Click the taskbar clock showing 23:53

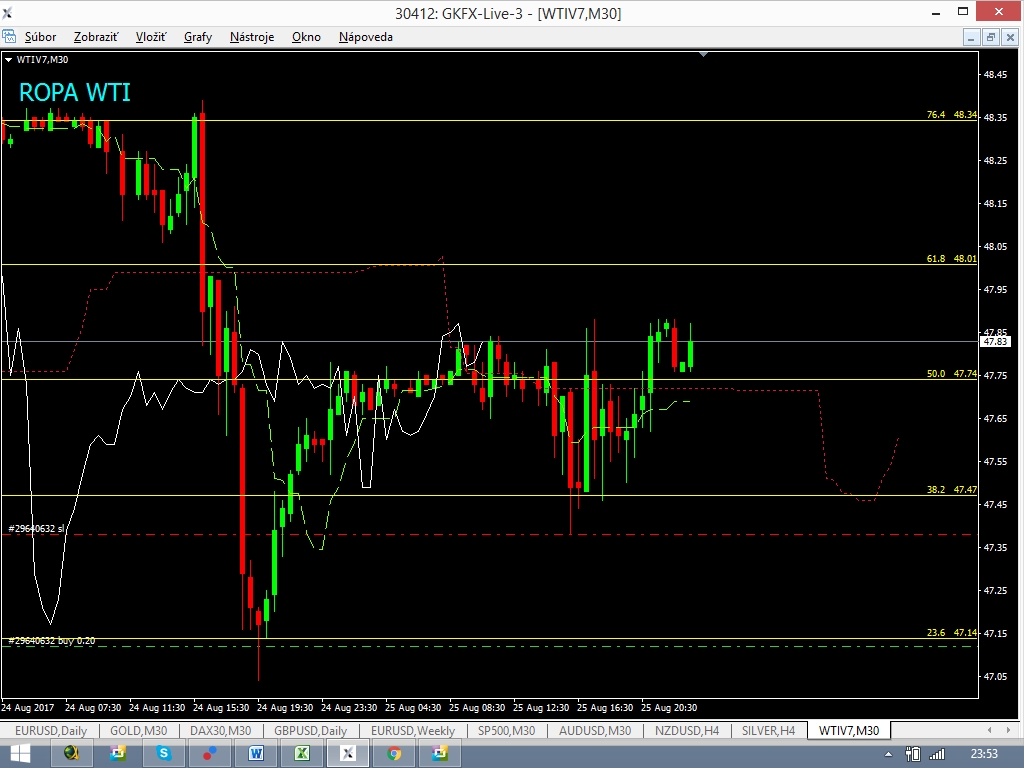(x=985, y=753)
